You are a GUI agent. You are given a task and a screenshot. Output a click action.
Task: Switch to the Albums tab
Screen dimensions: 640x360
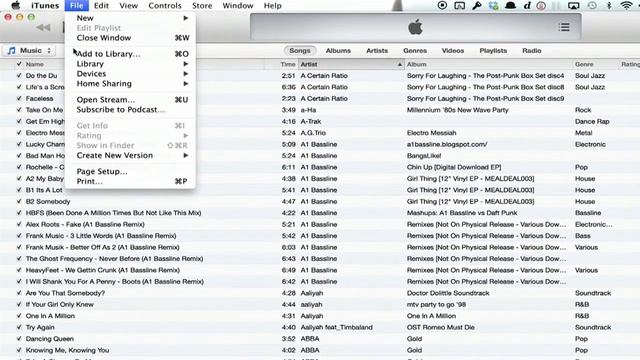tap(338, 51)
